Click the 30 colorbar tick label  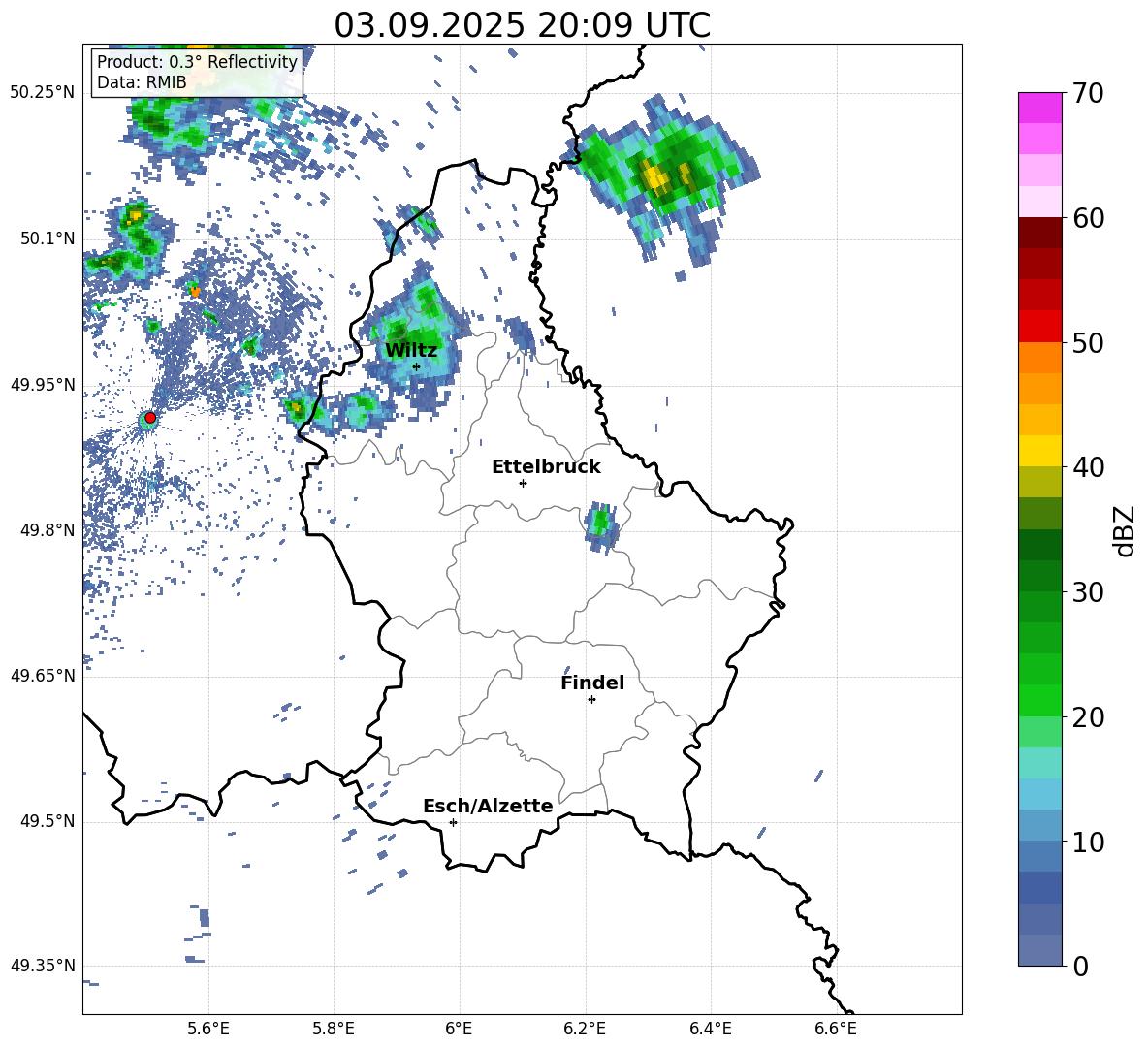click(1088, 592)
